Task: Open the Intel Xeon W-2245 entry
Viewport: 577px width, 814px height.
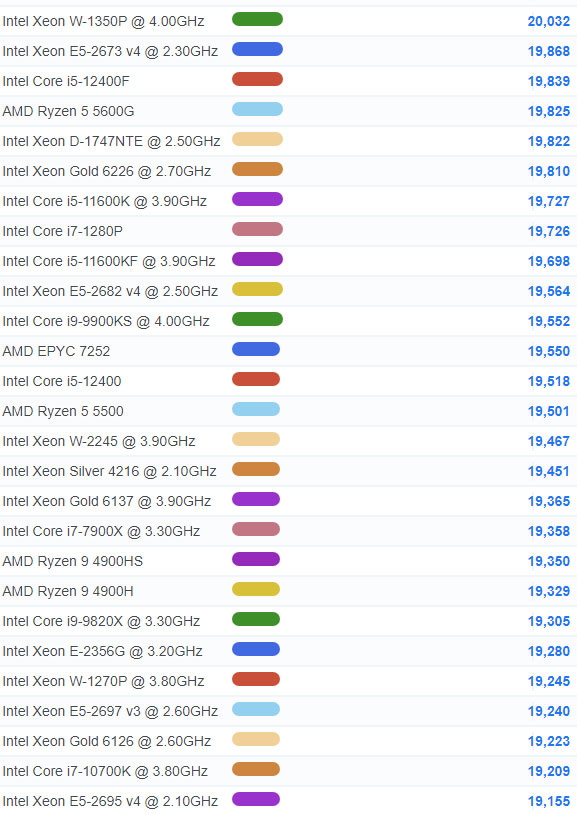Action: coord(99,441)
